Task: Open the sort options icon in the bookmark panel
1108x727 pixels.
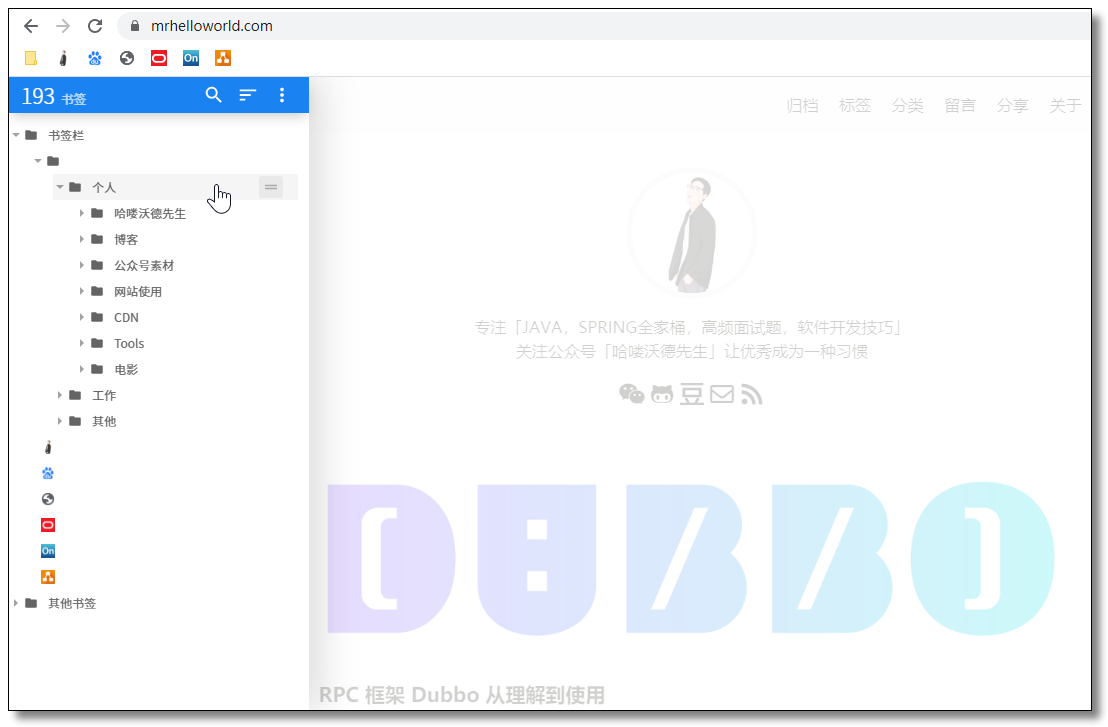Action: [x=247, y=95]
